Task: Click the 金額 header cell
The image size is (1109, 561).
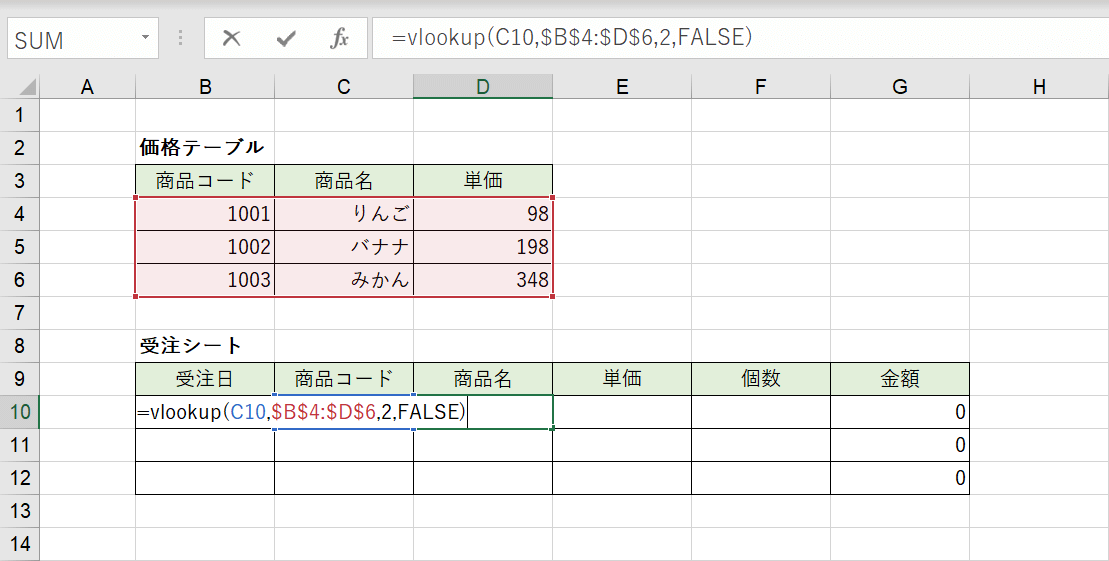Action: [x=900, y=378]
